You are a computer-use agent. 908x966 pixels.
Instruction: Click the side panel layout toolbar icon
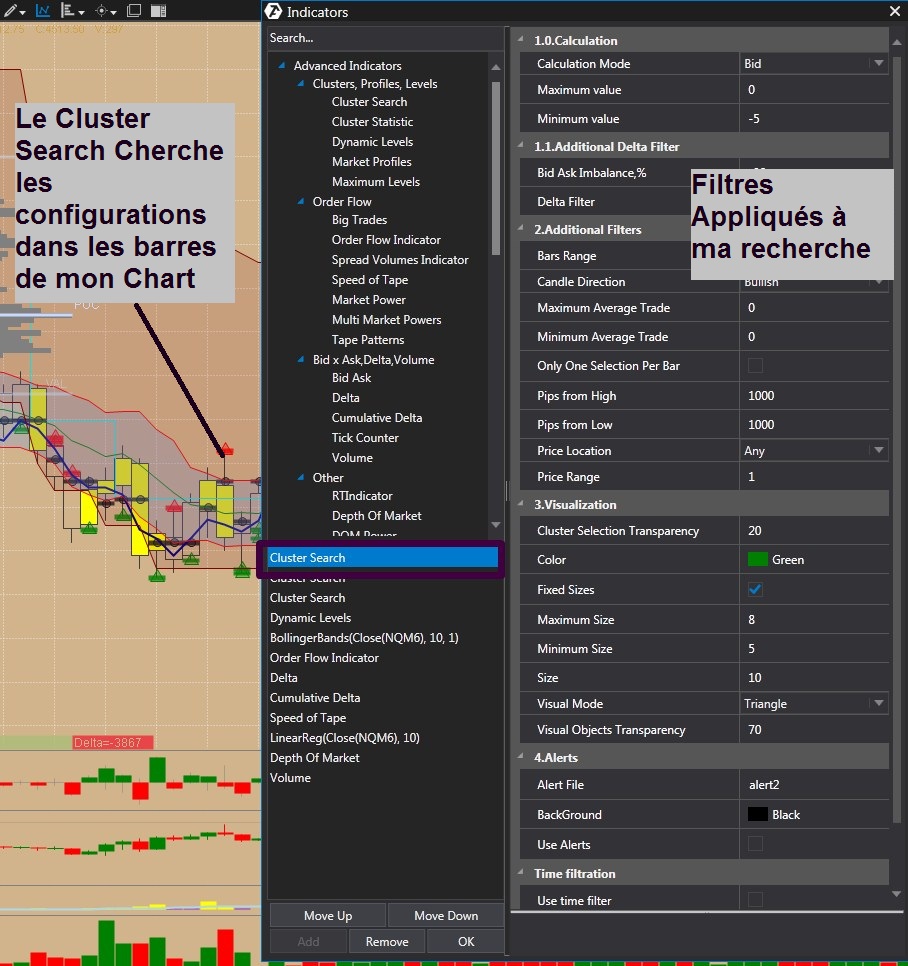pos(159,11)
